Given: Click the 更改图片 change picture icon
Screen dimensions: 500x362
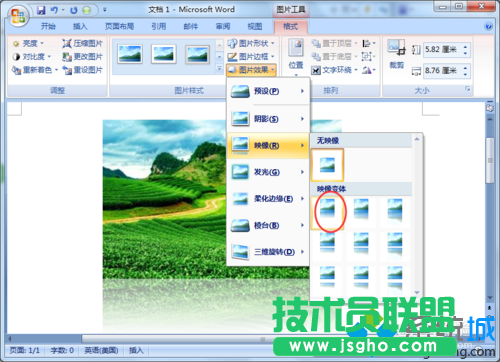Looking at the screenshot, I should pos(67,57).
